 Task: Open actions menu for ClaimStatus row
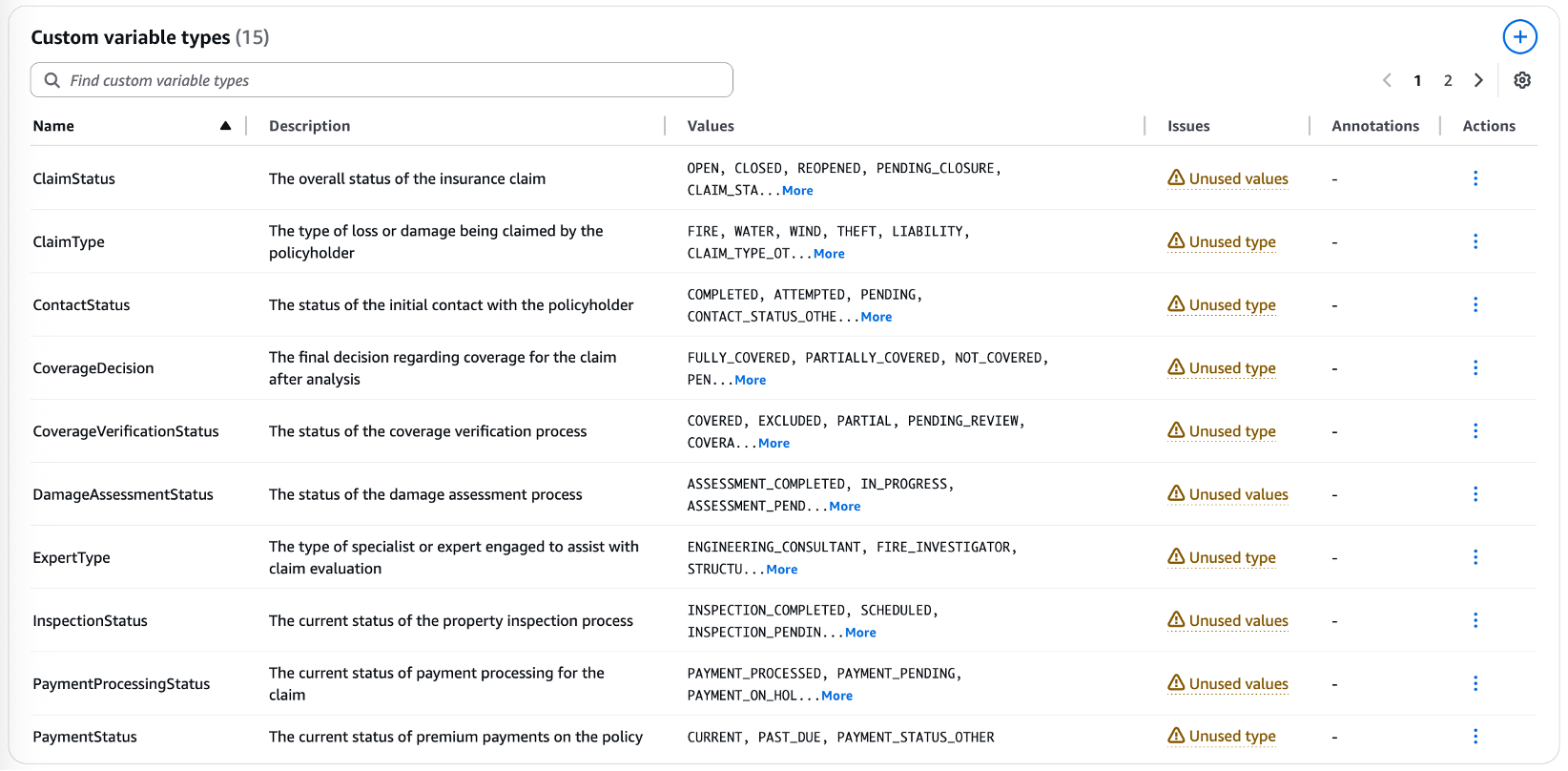(1475, 178)
